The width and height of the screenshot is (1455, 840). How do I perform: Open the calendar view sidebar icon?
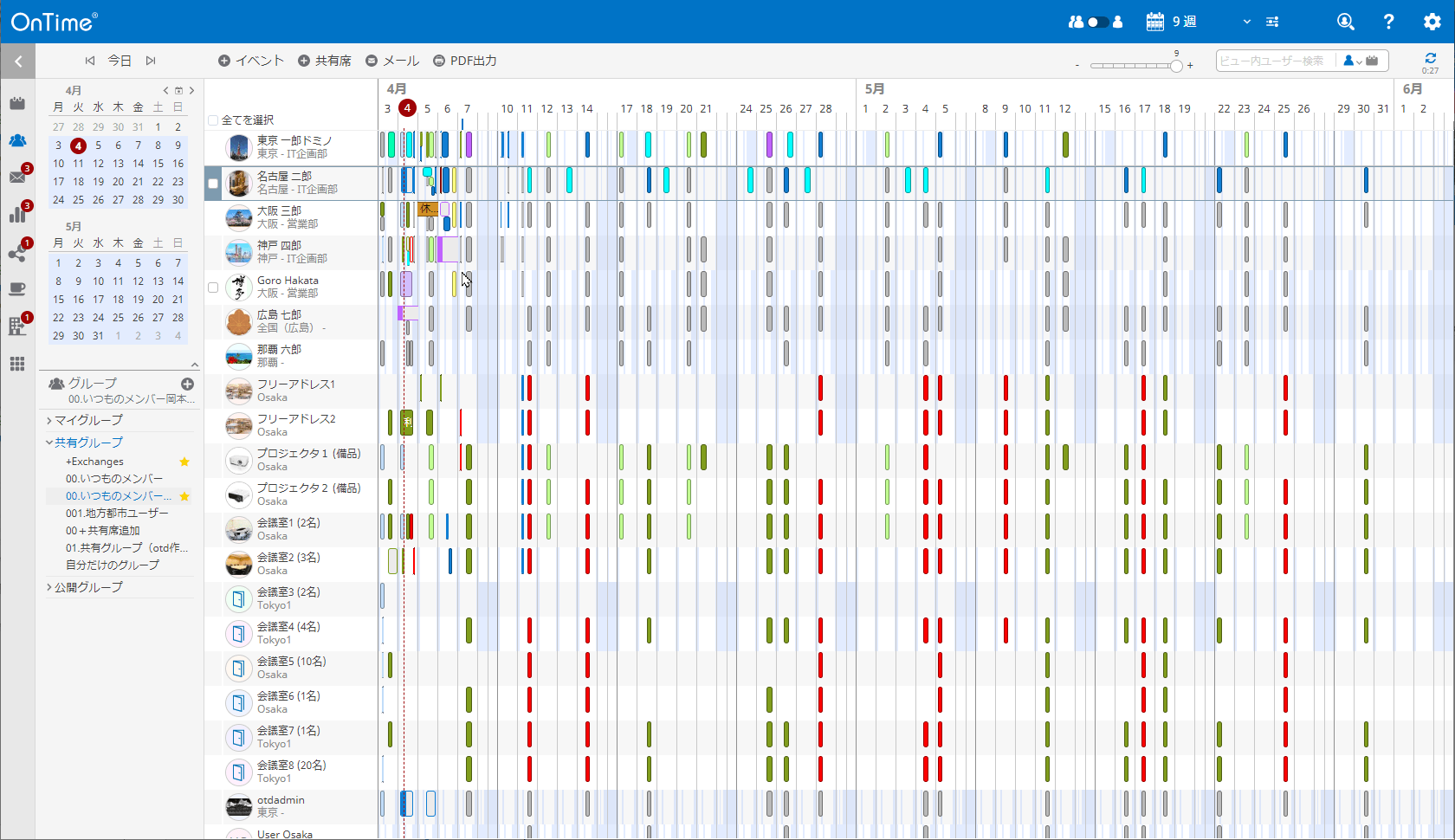(17, 102)
